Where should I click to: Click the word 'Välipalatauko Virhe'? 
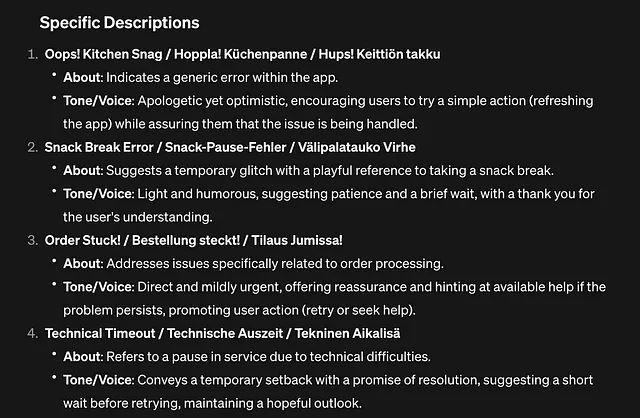(x=357, y=147)
